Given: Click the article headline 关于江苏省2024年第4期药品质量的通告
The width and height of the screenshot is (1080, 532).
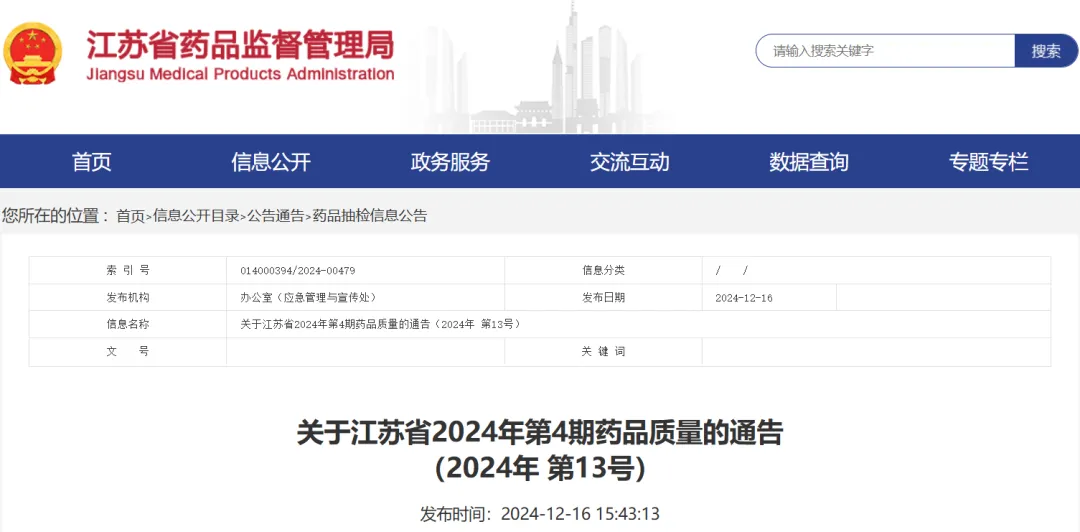Looking at the screenshot, I should pyautogui.click(x=540, y=434).
